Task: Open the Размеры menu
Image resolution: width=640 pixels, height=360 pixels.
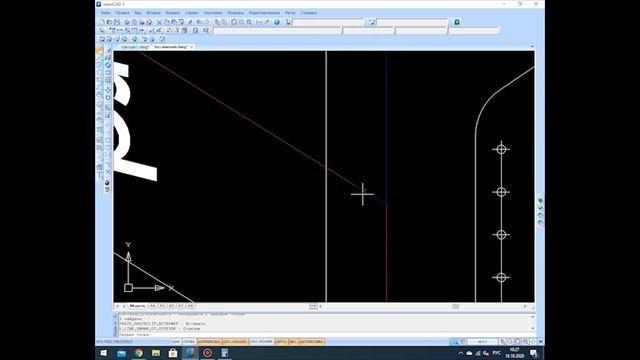Action: 236,13
